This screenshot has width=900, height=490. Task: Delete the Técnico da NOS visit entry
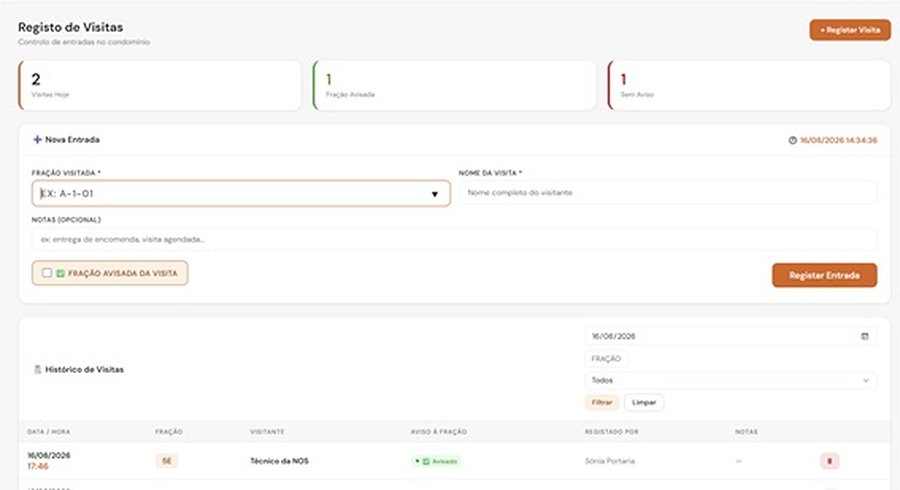[829, 461]
